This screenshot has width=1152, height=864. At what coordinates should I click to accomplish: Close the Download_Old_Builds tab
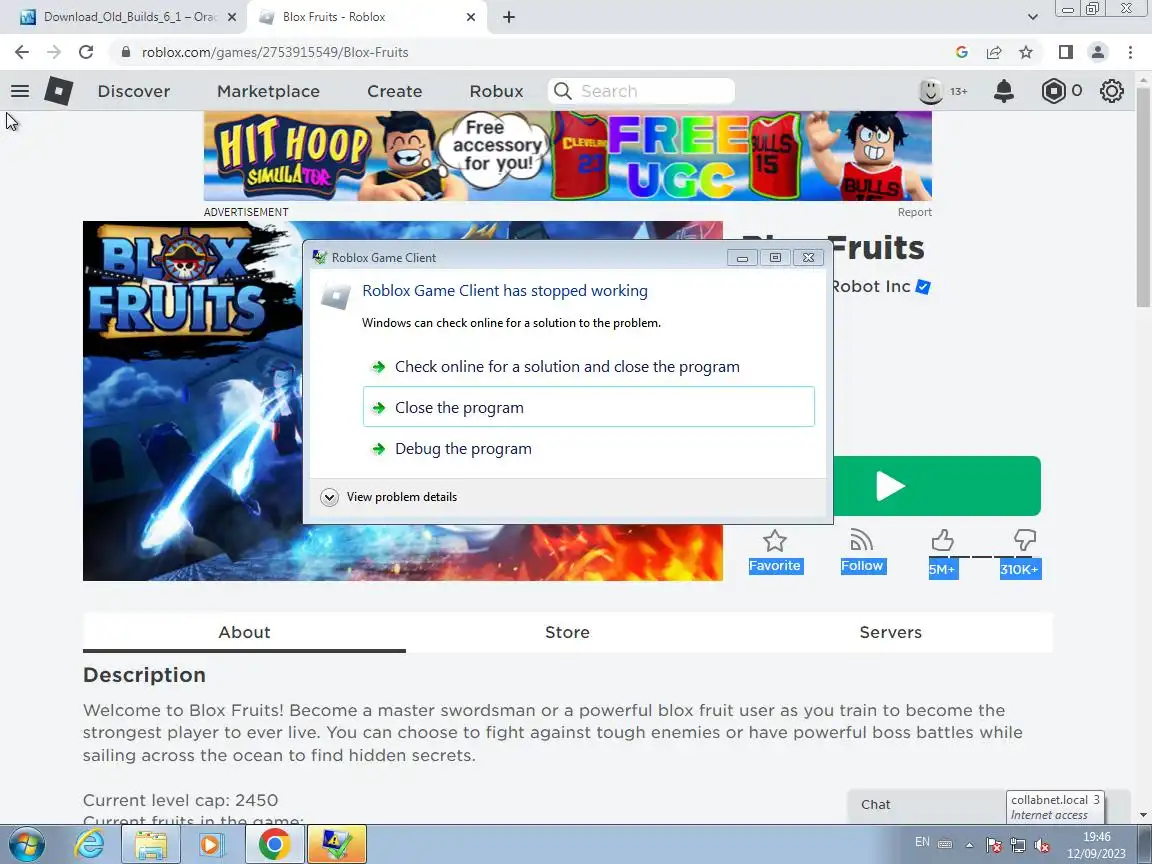click(232, 17)
